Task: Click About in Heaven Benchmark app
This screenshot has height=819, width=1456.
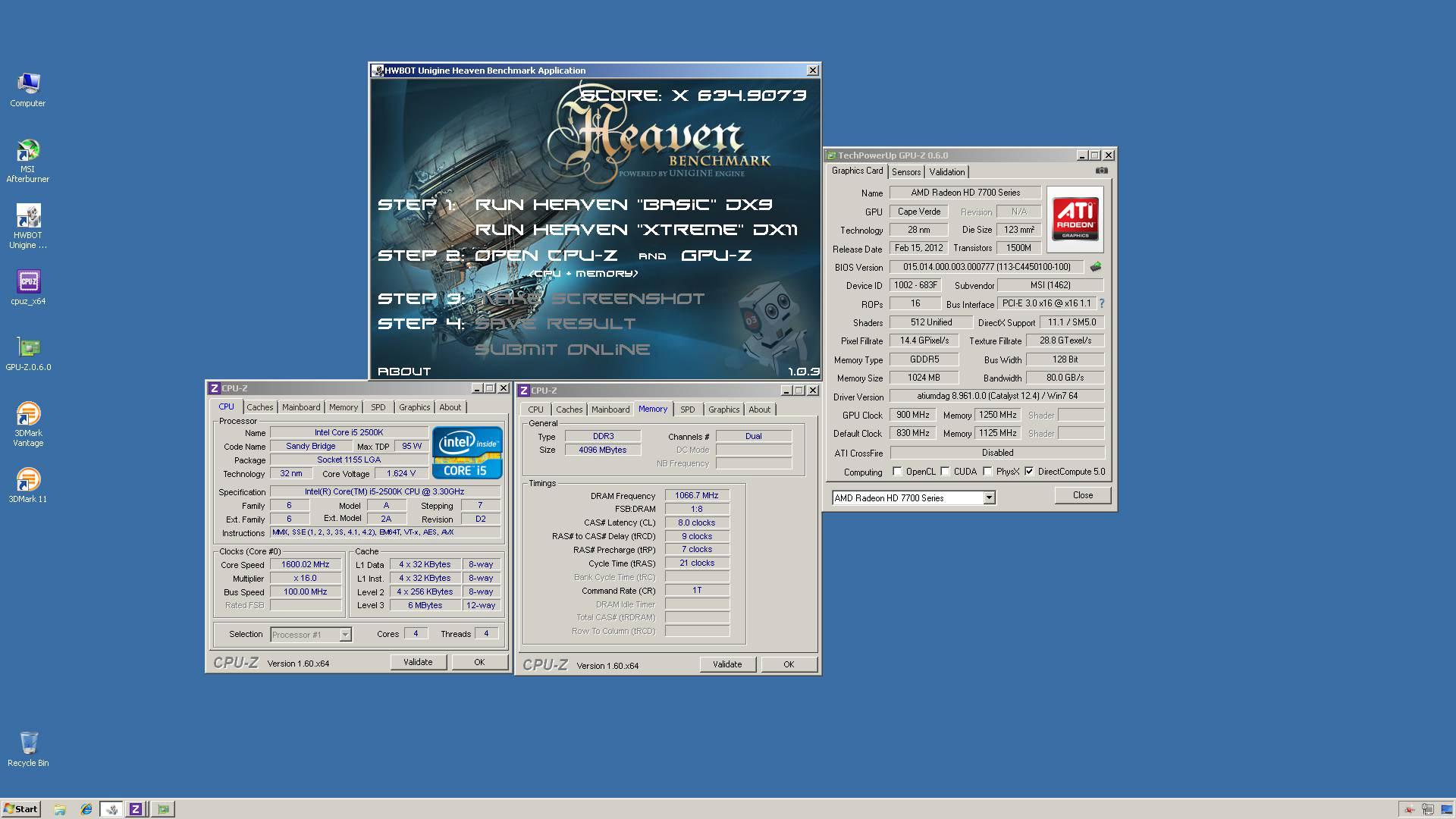Action: pyautogui.click(x=404, y=372)
